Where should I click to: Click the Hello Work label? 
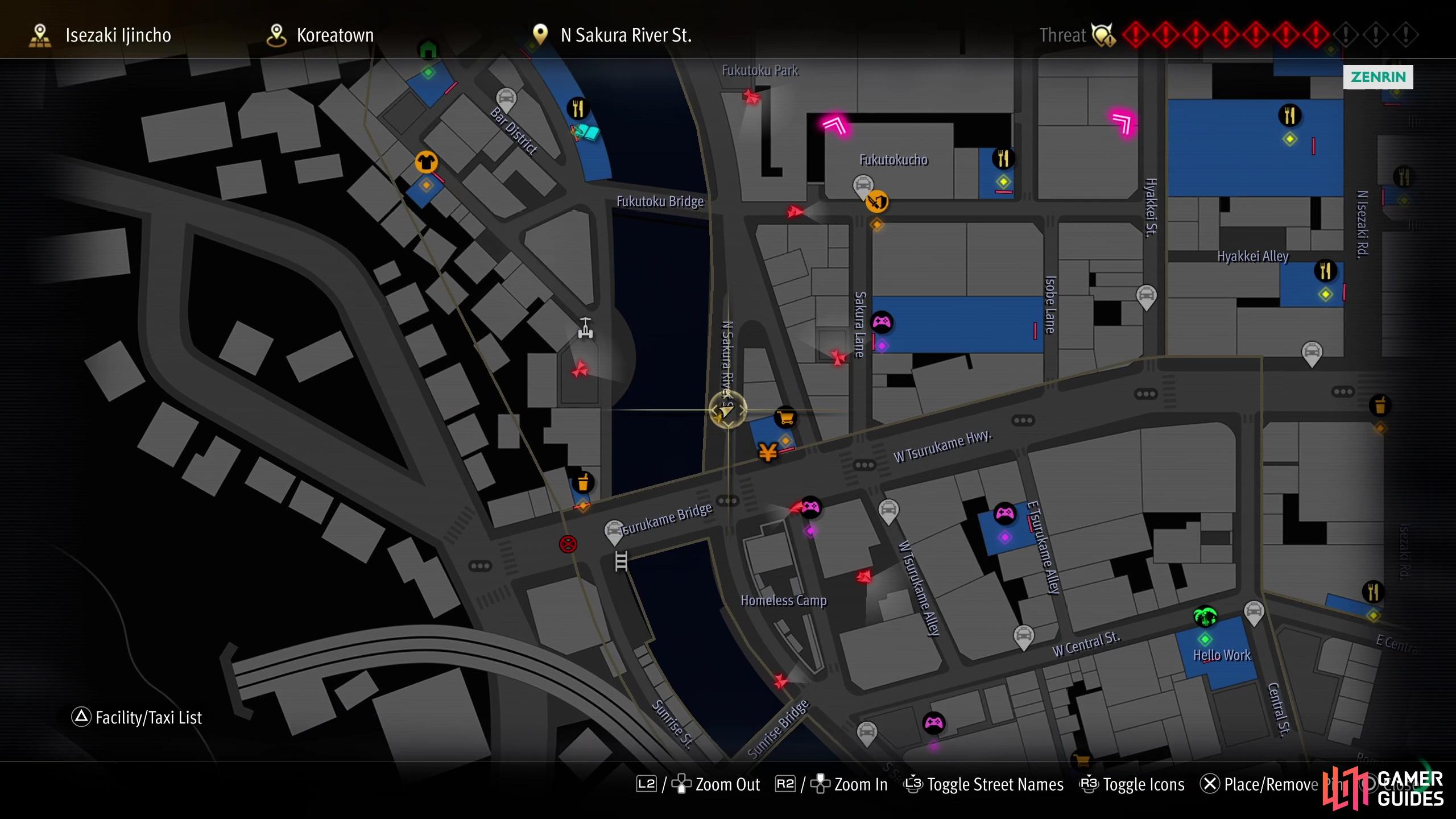[1222, 655]
